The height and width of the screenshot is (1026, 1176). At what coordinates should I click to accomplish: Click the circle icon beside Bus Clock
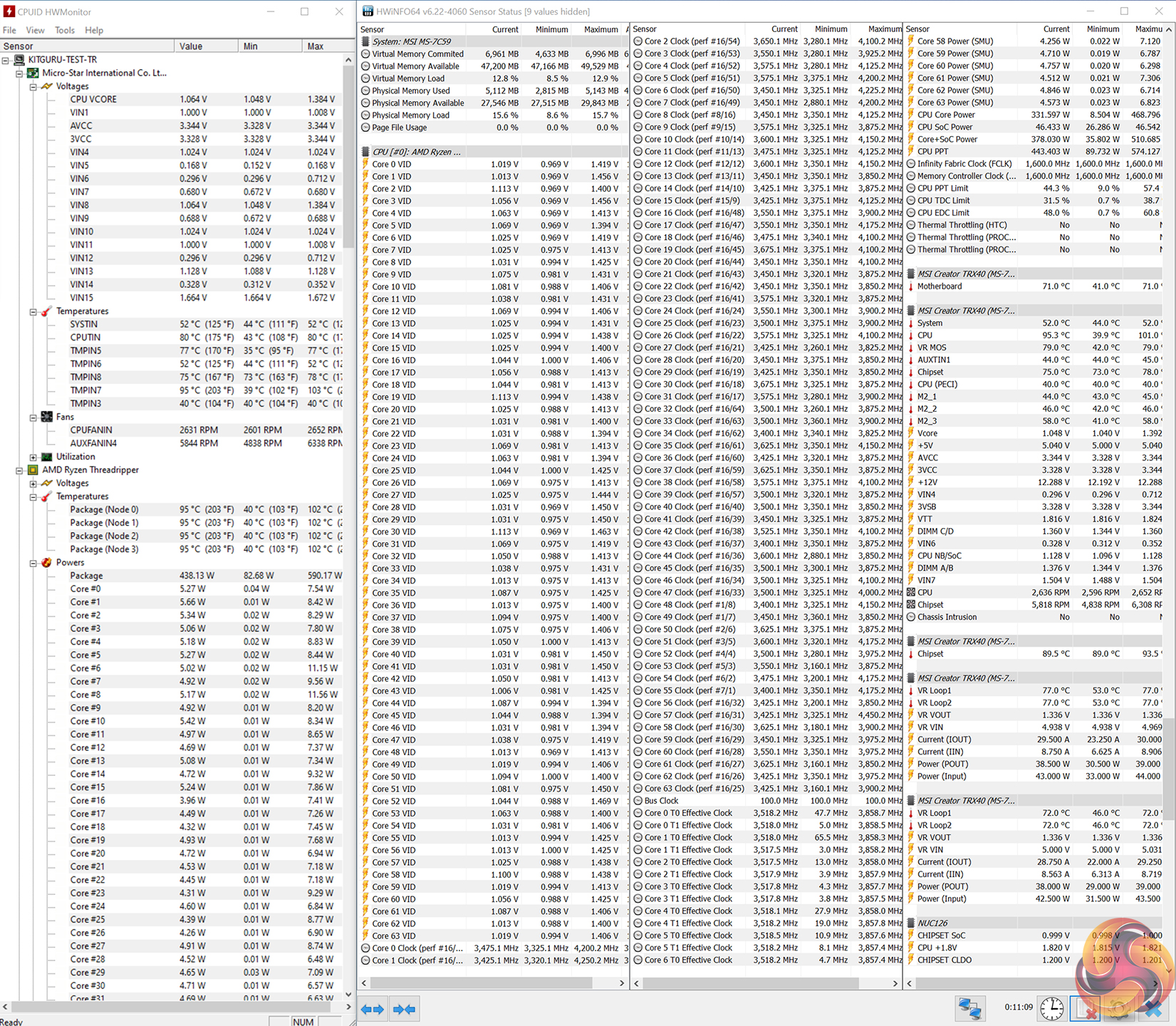638,801
